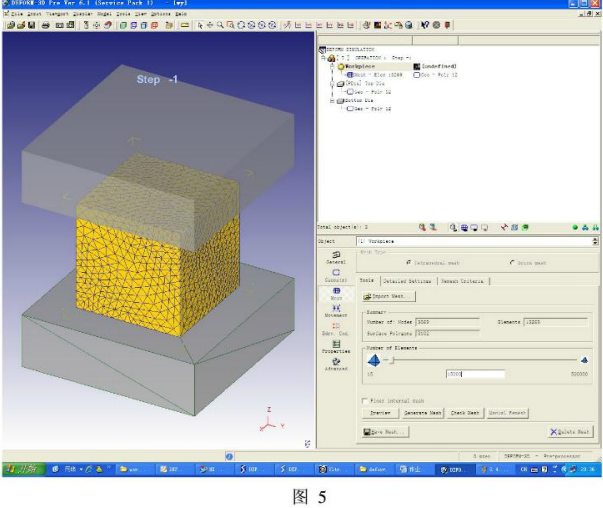Image resolution: width=603 pixels, height=508 pixels.
Task: Click the printer icon in top toolbar
Action: (x=45, y=25)
